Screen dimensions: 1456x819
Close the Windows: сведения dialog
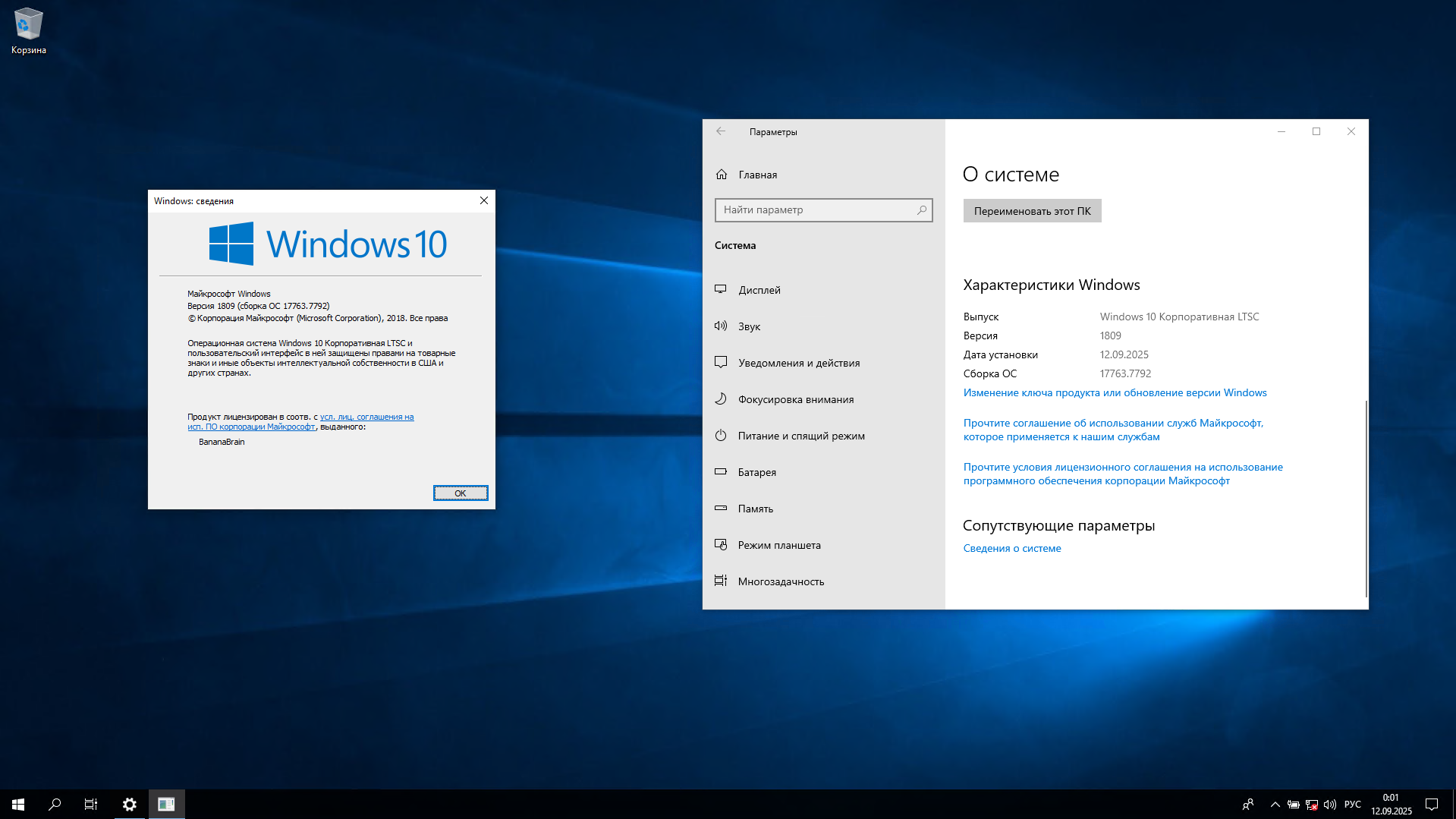pos(484,200)
